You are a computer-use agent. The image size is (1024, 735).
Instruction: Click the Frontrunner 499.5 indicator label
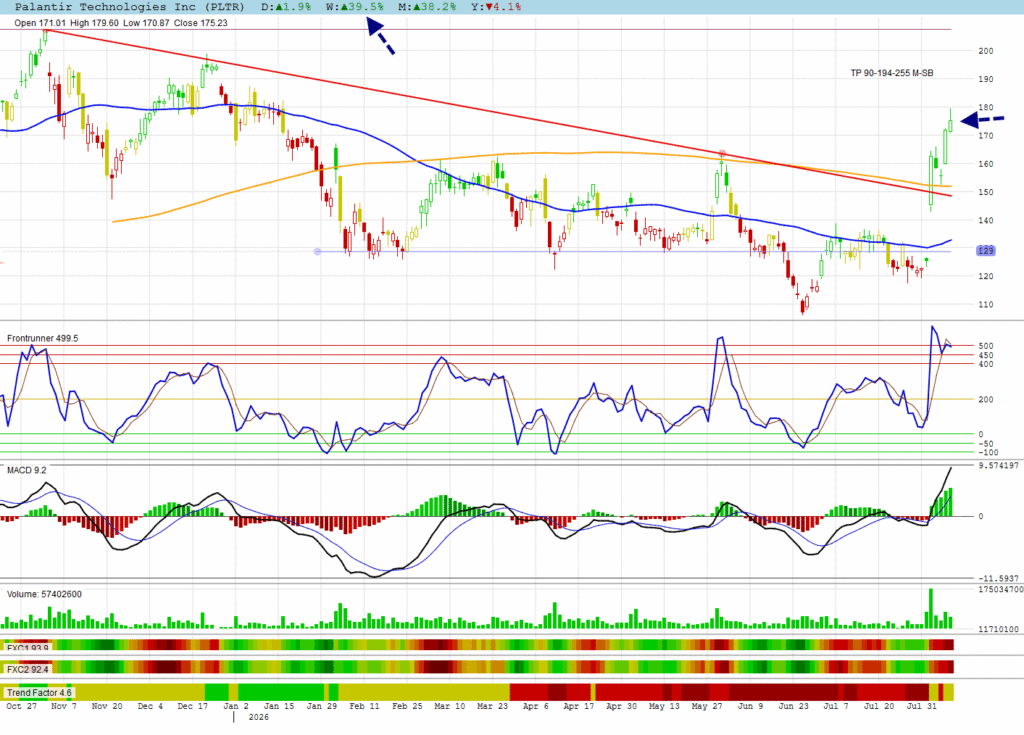(42, 338)
